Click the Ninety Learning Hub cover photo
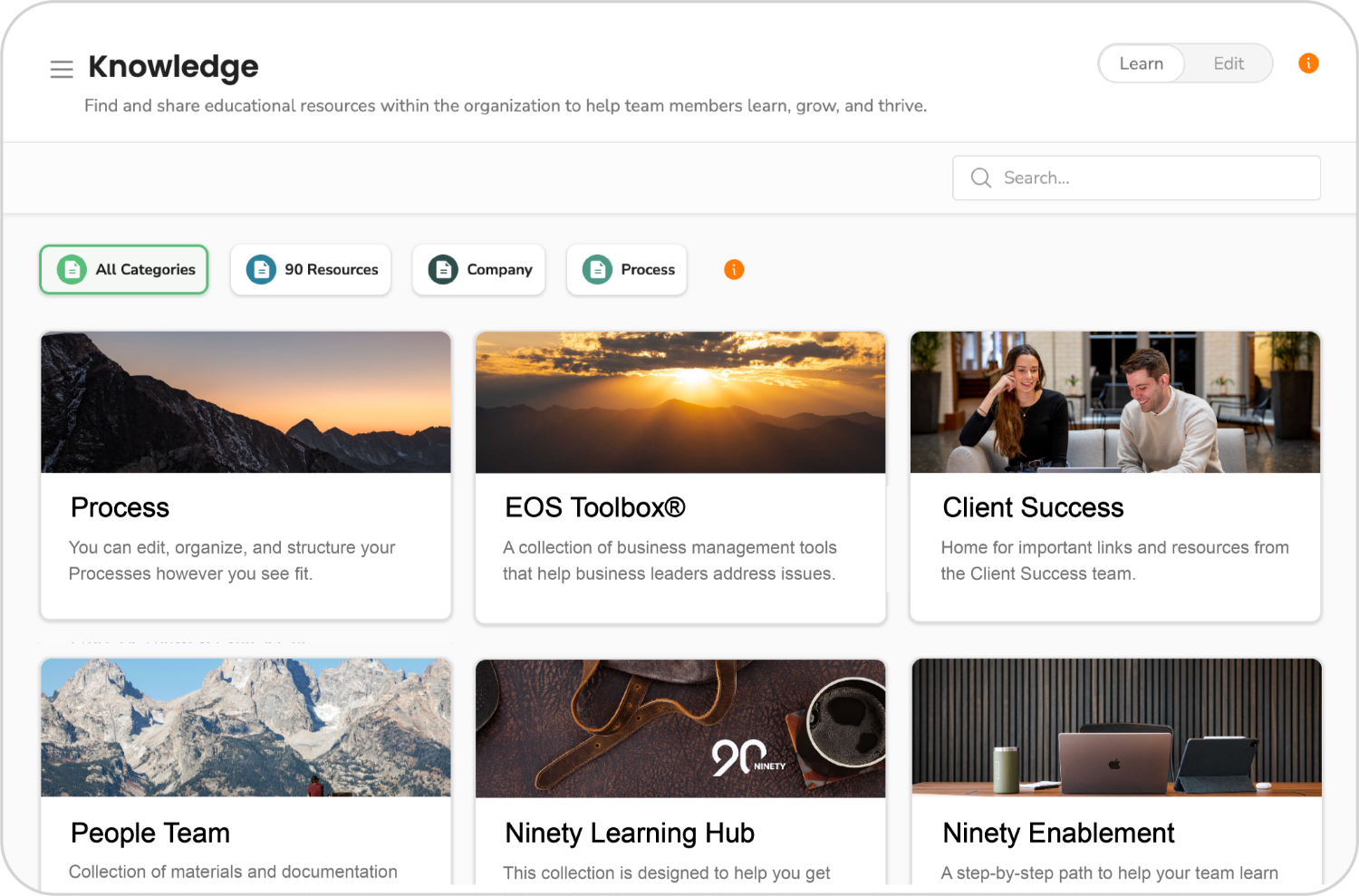Viewport: 1359px width, 896px height. pos(680,728)
